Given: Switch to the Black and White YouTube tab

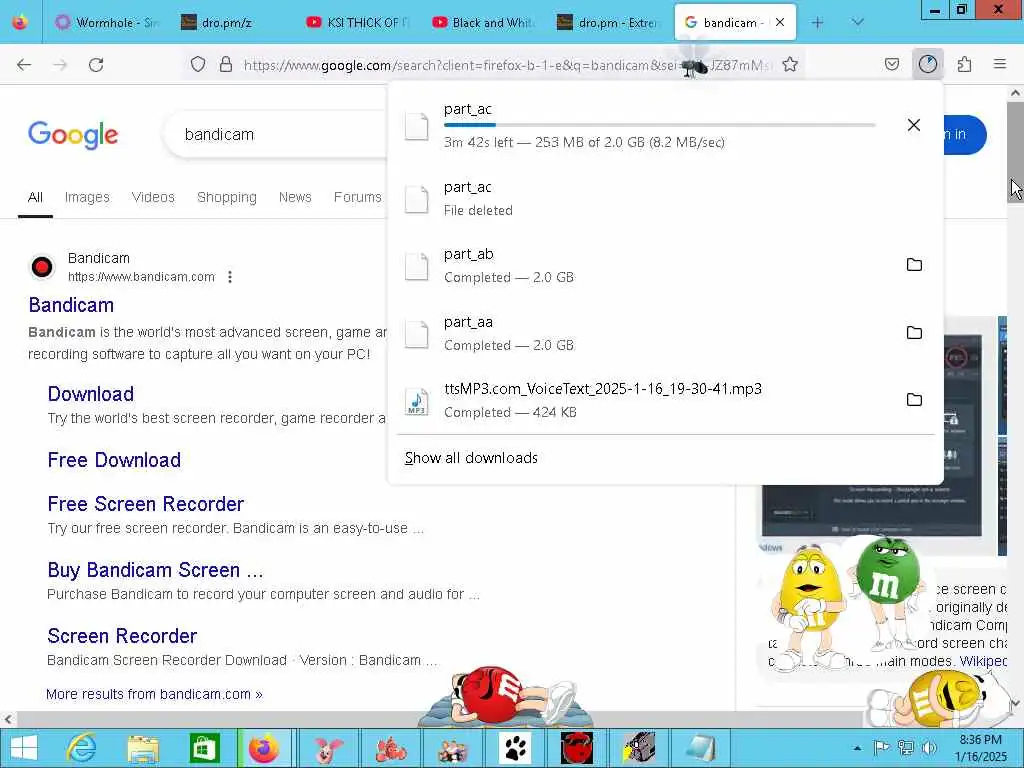Looking at the screenshot, I should coord(485,22).
